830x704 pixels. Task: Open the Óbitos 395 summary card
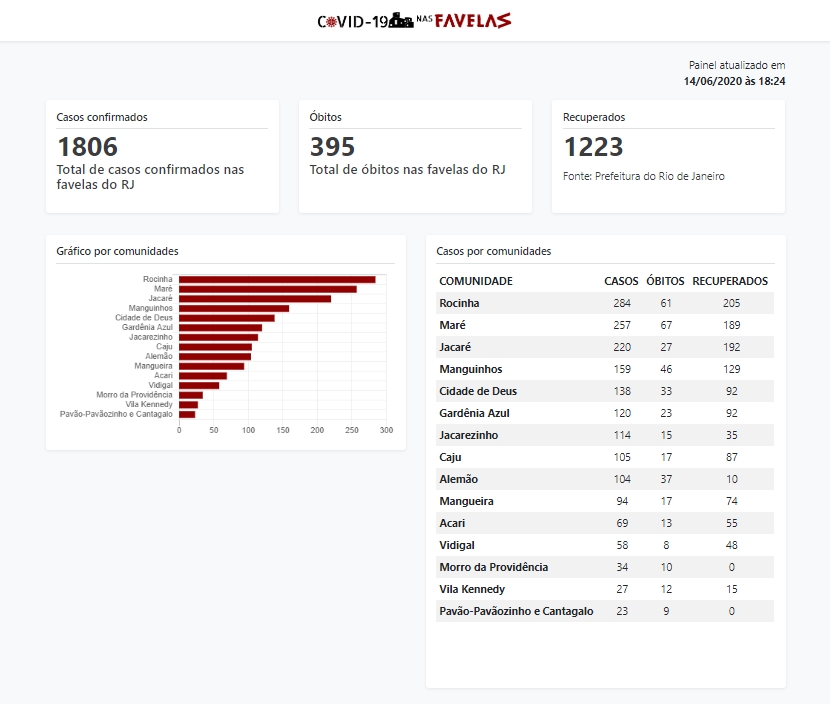(415, 156)
